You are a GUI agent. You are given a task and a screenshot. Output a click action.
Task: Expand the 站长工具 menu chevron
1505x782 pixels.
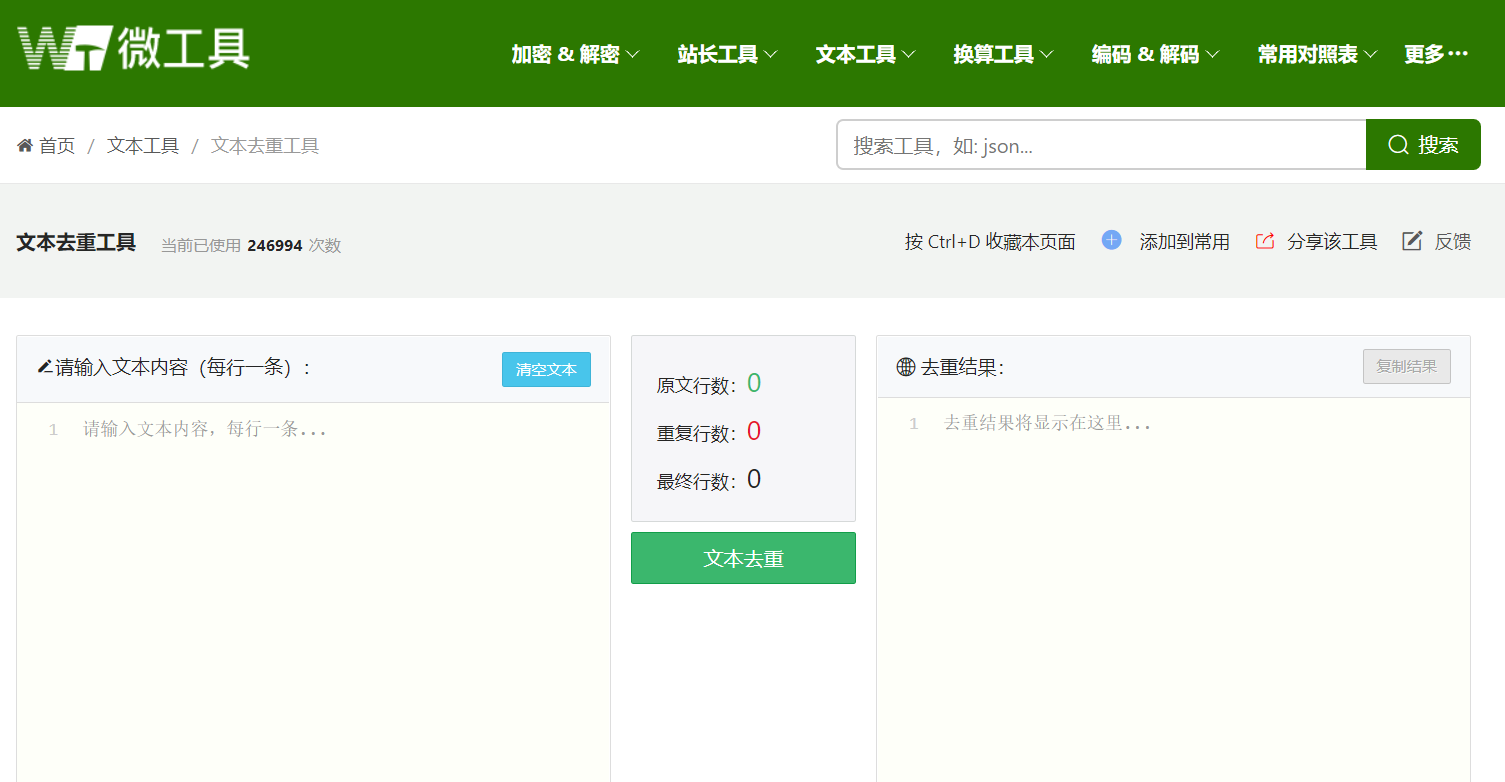tap(770, 54)
